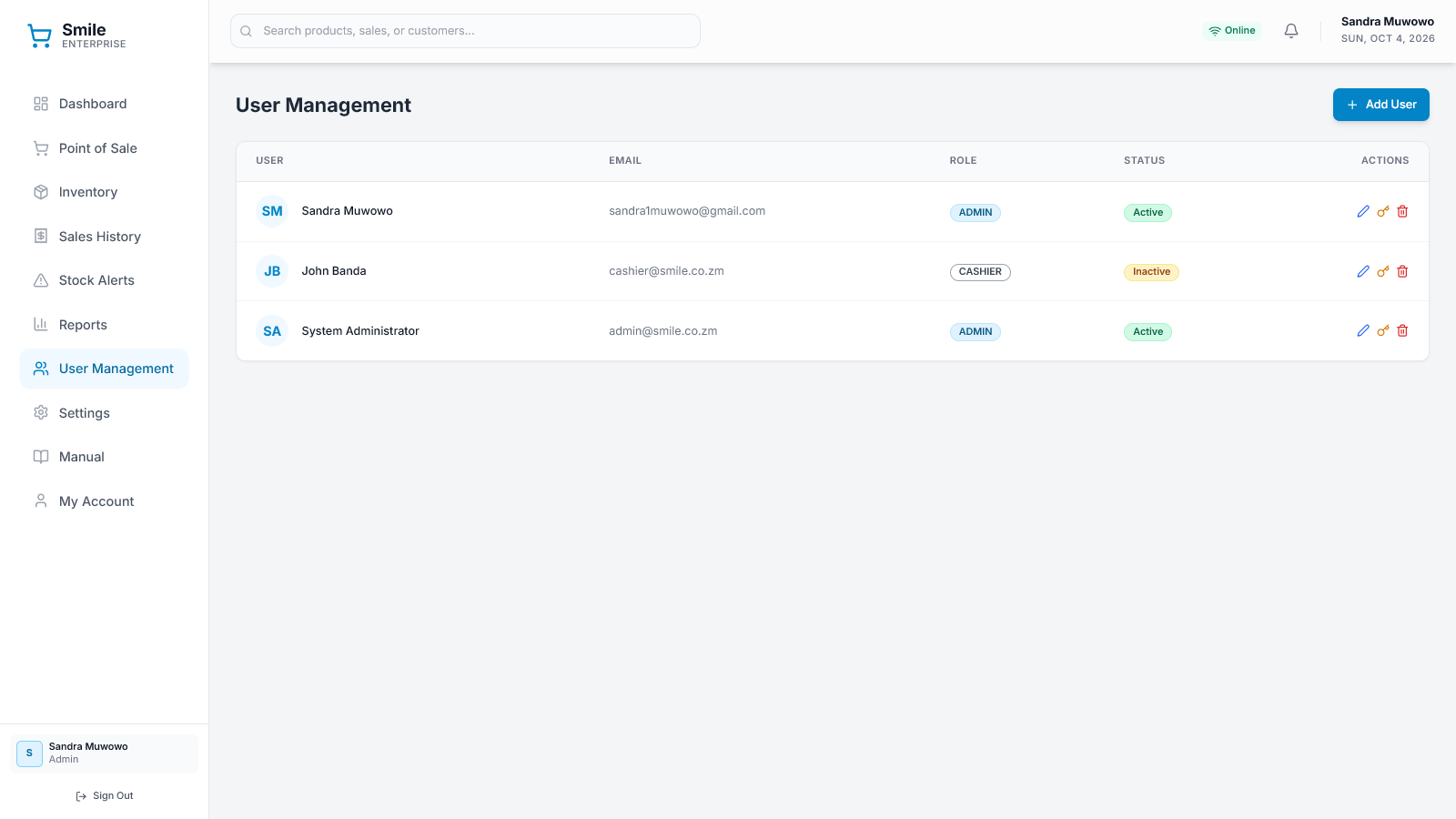Open Reports section
The height and width of the screenshot is (819, 1456).
click(x=104, y=325)
